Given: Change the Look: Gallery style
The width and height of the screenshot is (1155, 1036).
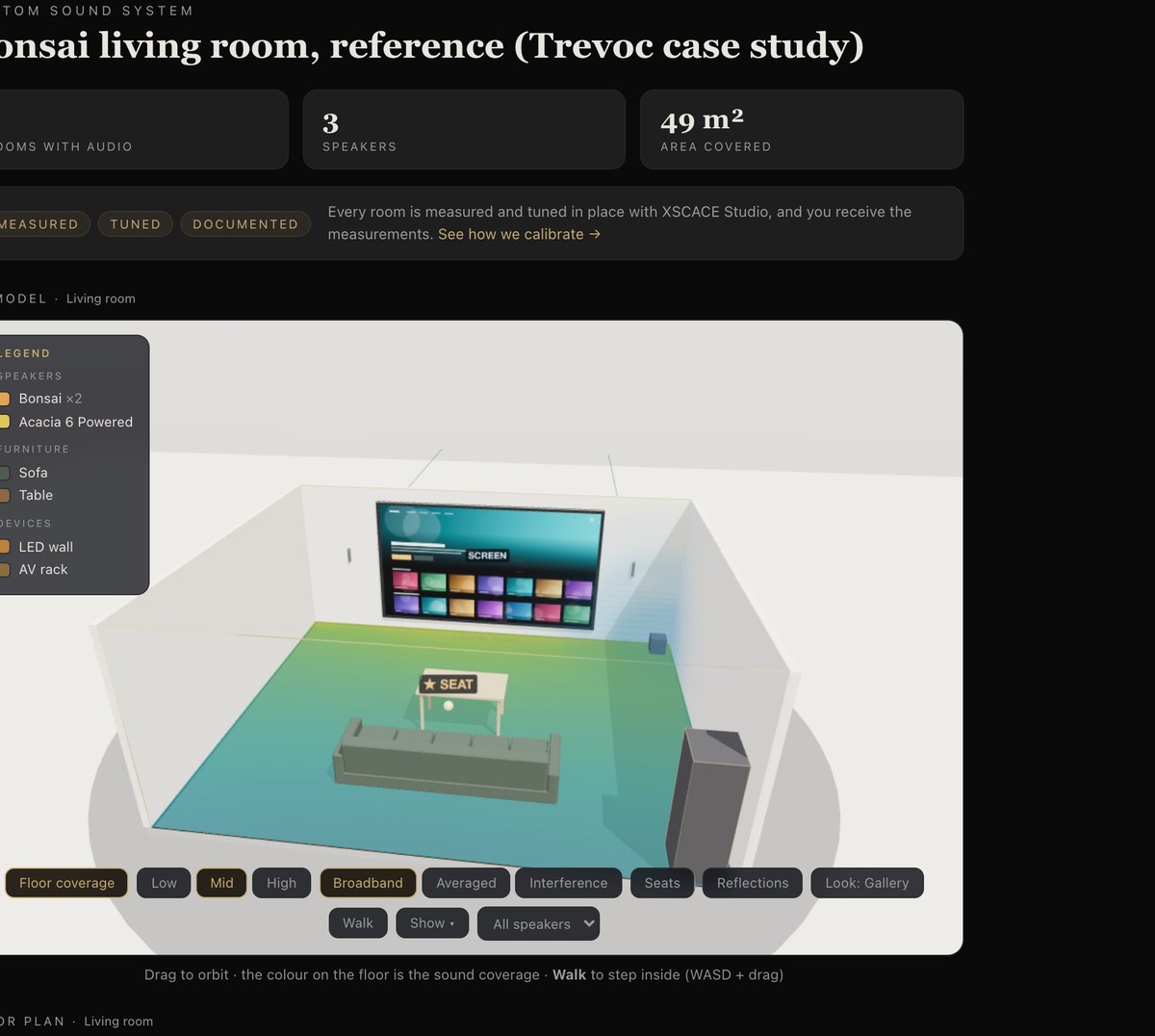Looking at the screenshot, I should (866, 883).
